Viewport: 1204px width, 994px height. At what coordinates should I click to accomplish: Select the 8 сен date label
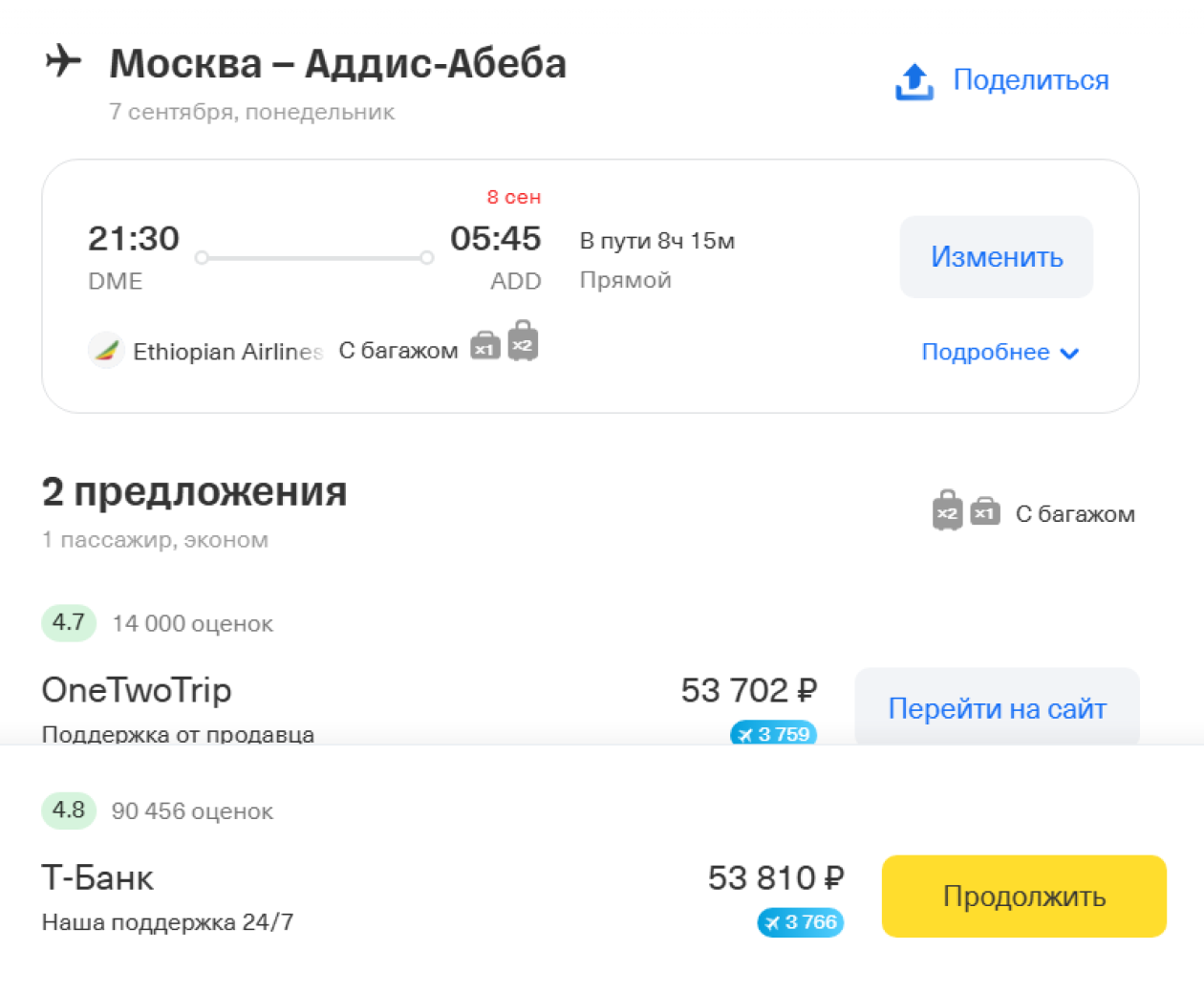click(x=513, y=197)
